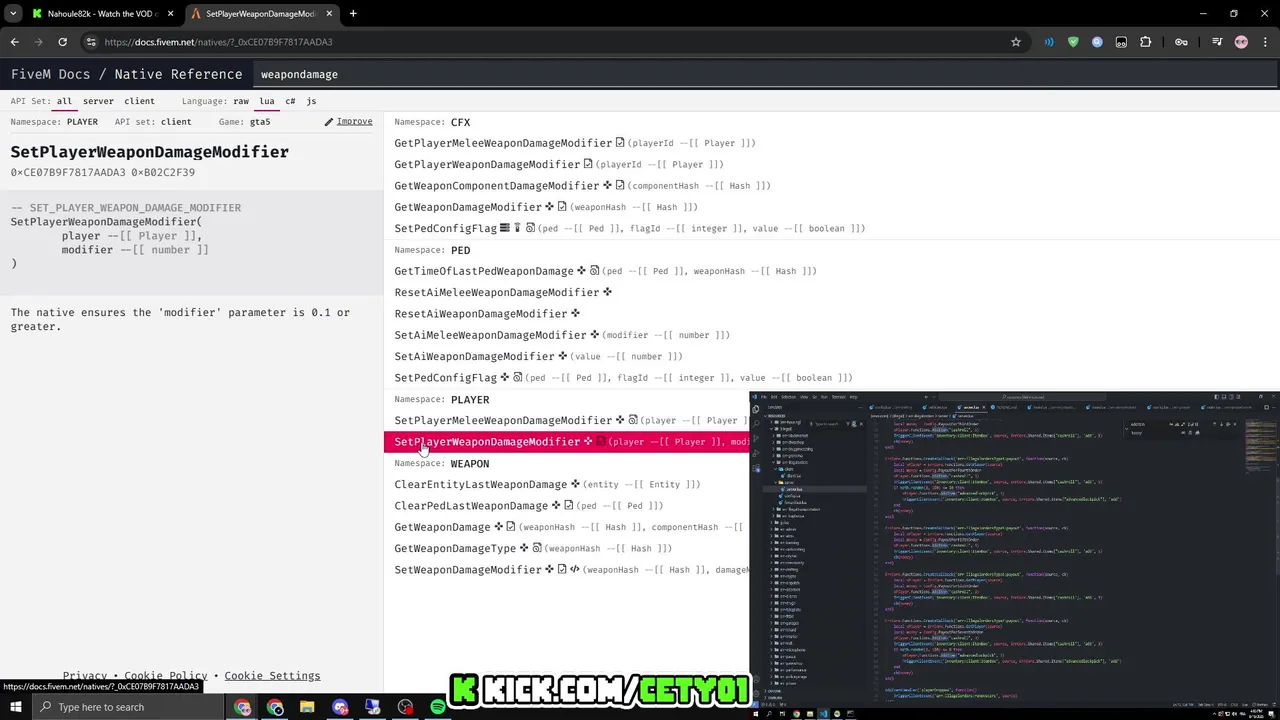Open SetPlayerMeleeWeaponDamageModifier native

point(503,420)
